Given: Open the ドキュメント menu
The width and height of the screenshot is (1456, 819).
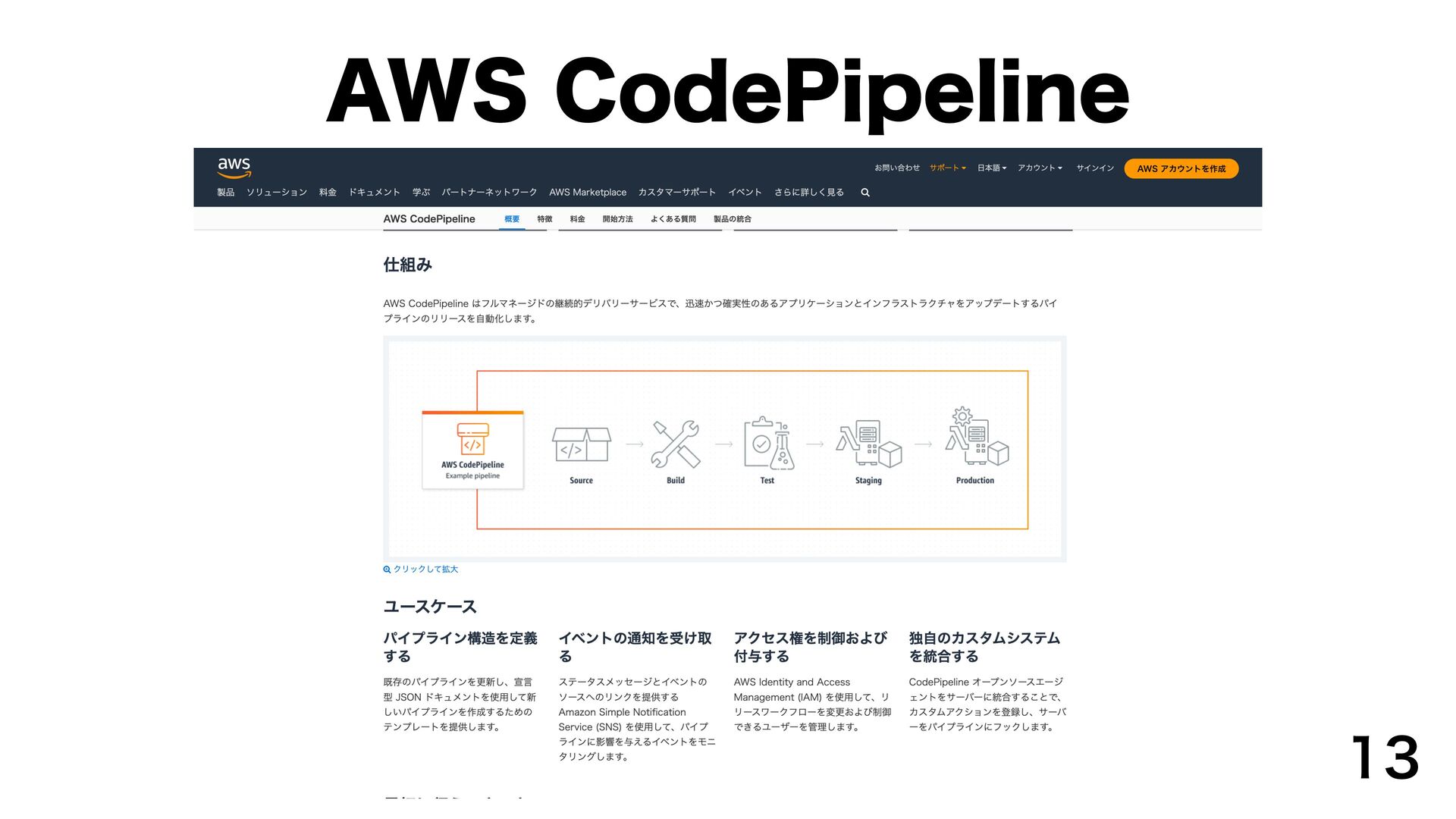Looking at the screenshot, I should 374,193.
